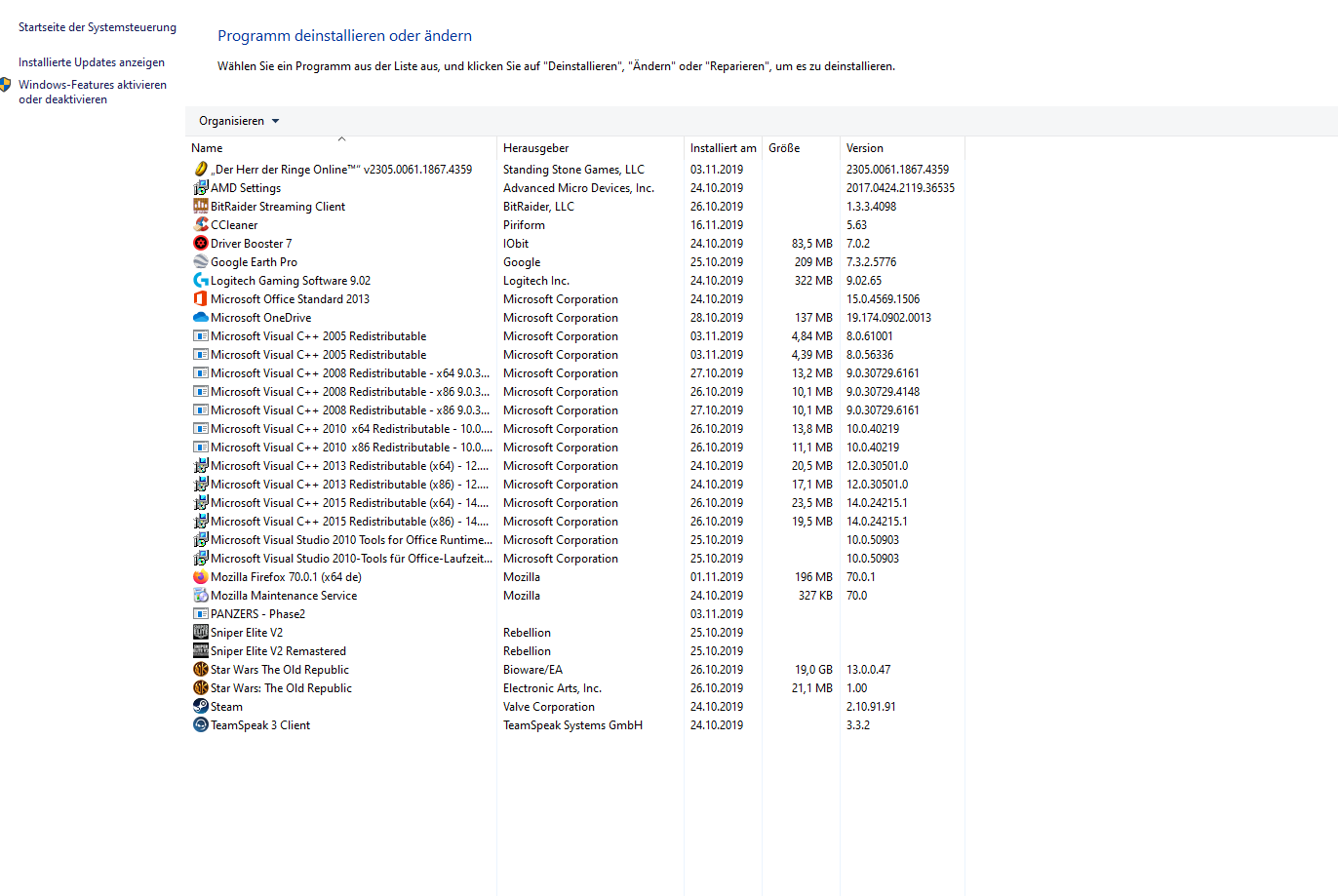Select AMD Settings row name

coord(246,188)
